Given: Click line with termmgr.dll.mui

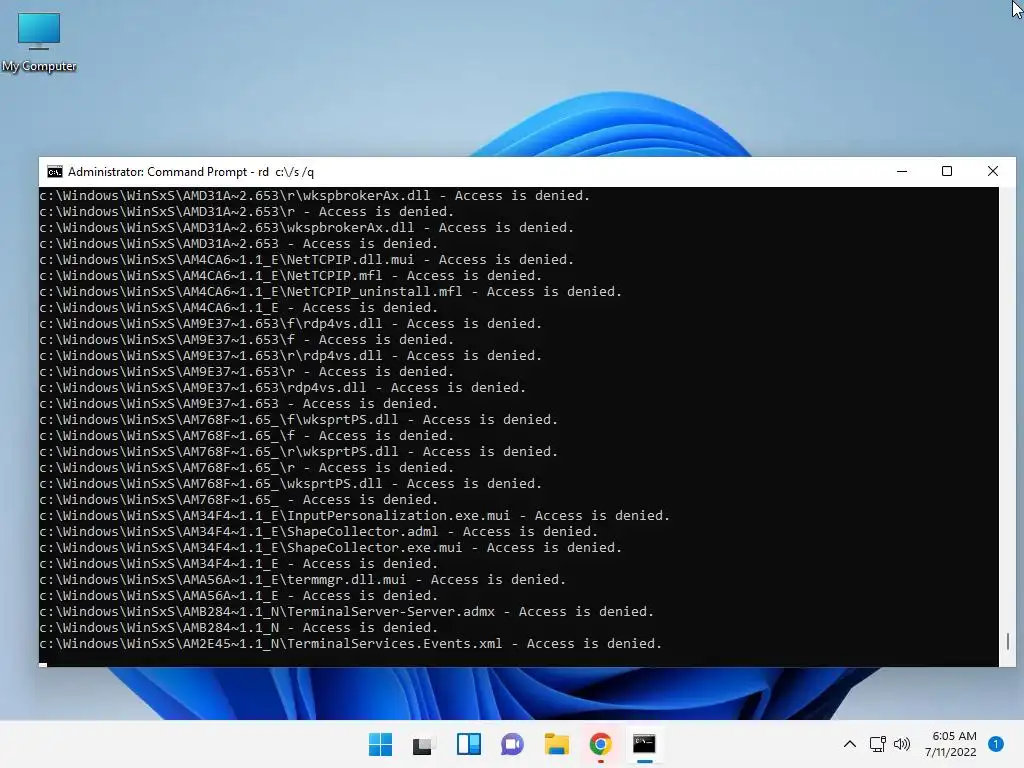Looking at the screenshot, I should [x=302, y=580].
